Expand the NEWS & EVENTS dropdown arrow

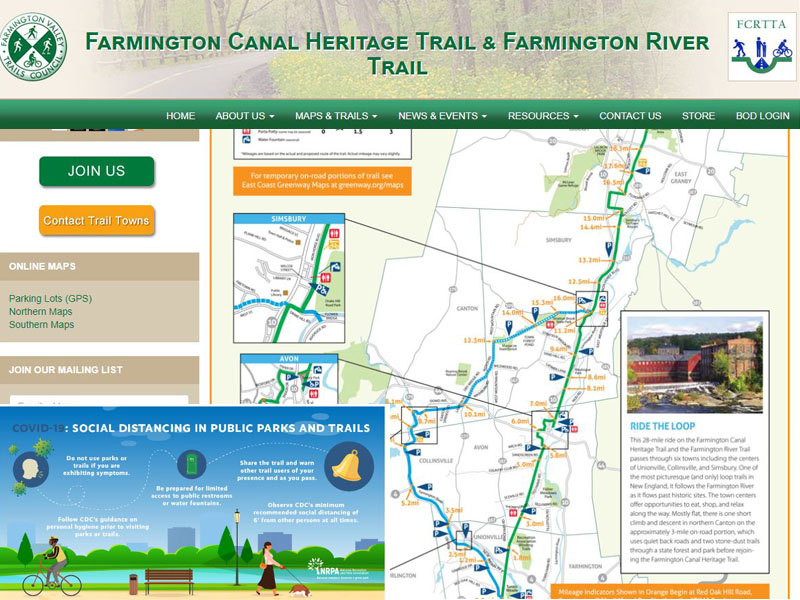pyautogui.click(x=484, y=117)
